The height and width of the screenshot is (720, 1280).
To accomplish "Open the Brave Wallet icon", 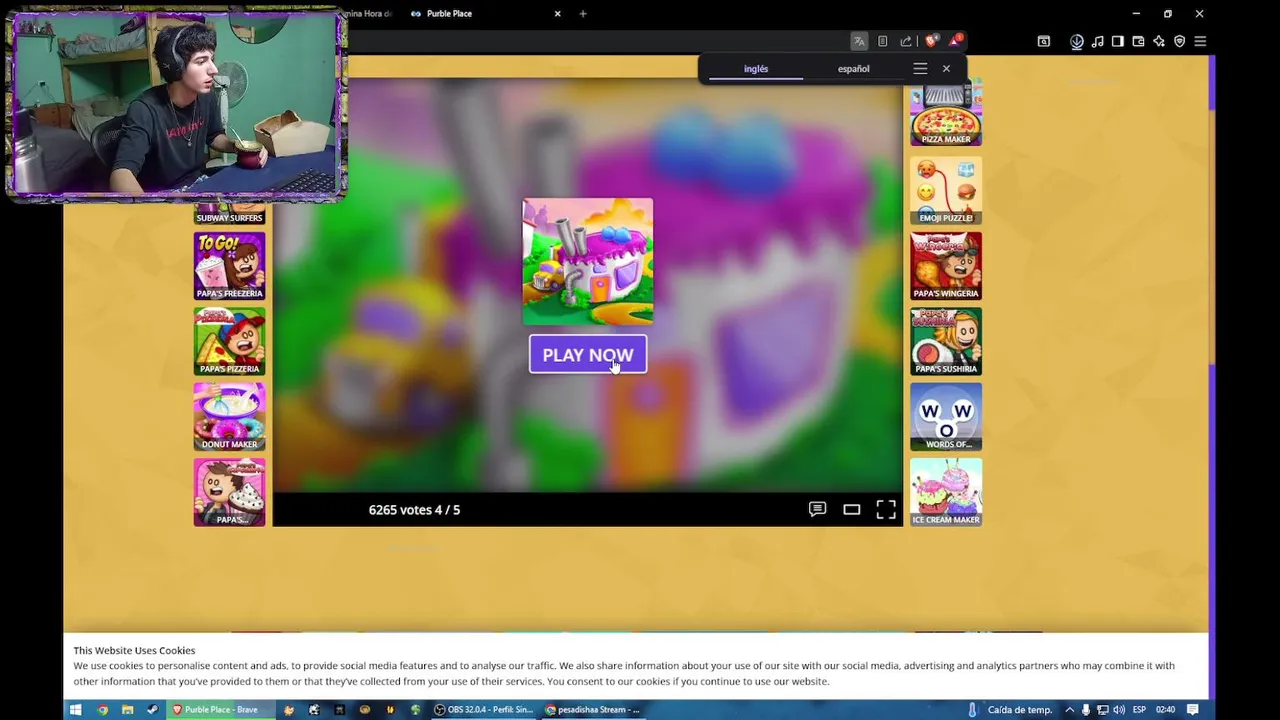I will click(1138, 41).
